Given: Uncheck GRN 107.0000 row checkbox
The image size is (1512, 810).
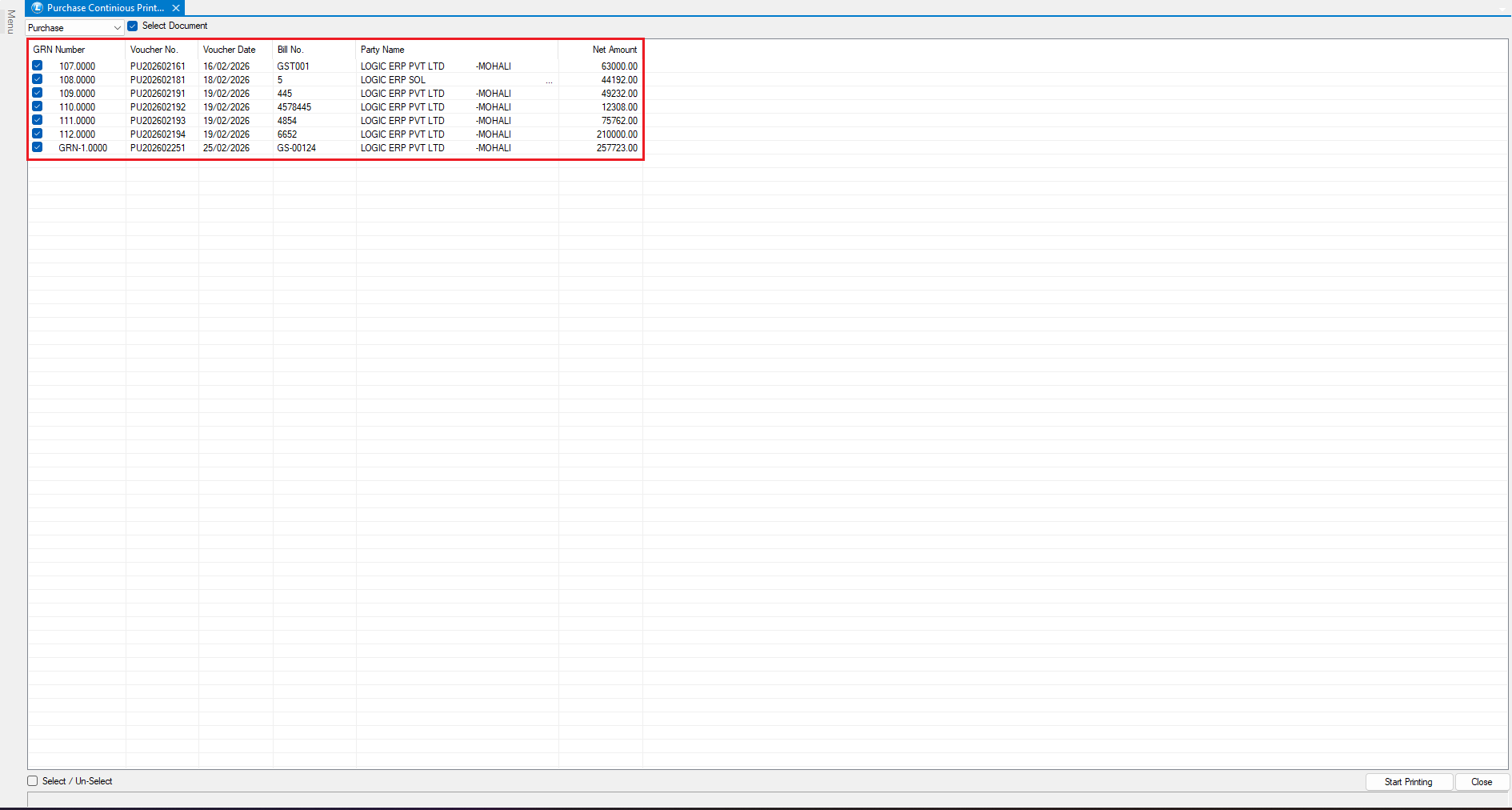Looking at the screenshot, I should pyautogui.click(x=38, y=66).
